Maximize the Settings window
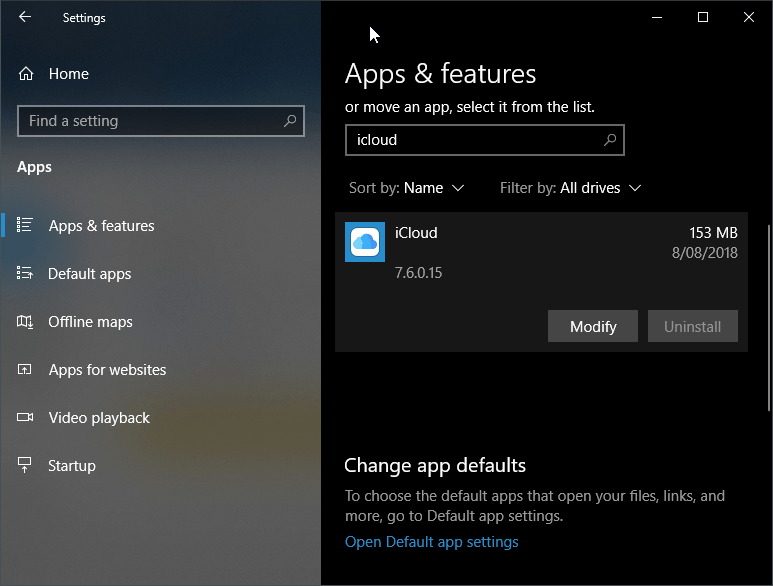 703,17
